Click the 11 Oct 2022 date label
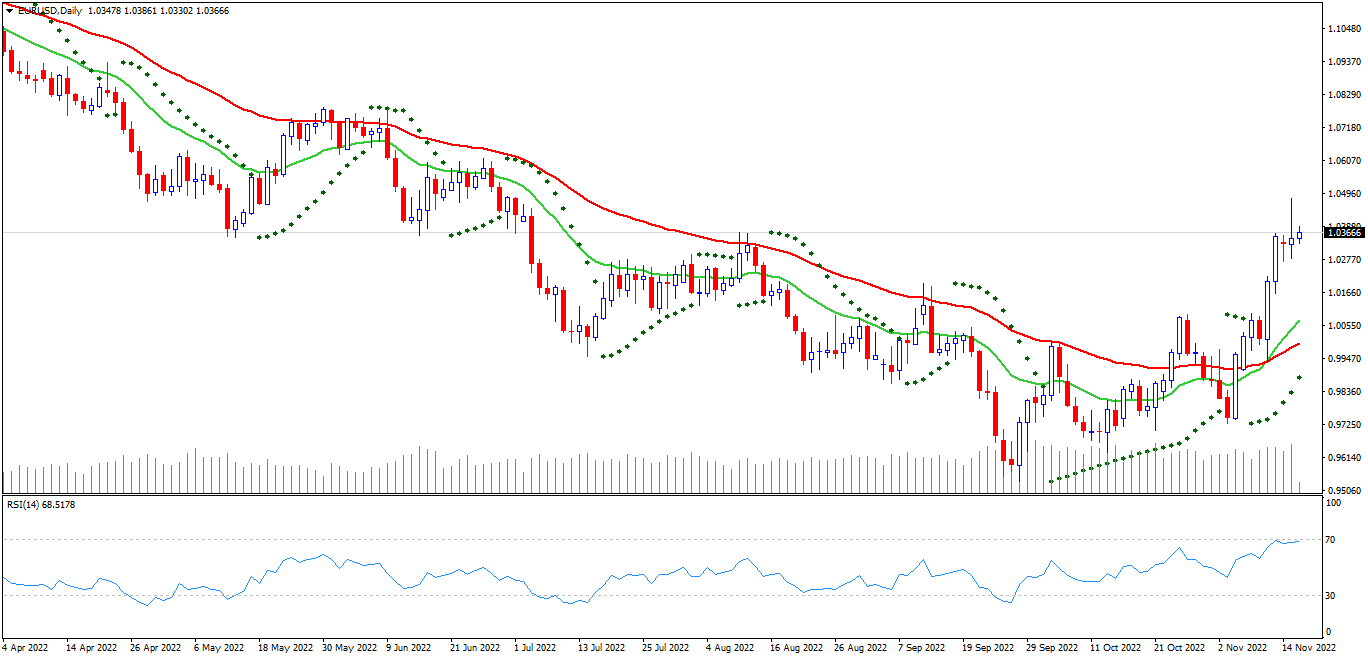 coord(1116,648)
